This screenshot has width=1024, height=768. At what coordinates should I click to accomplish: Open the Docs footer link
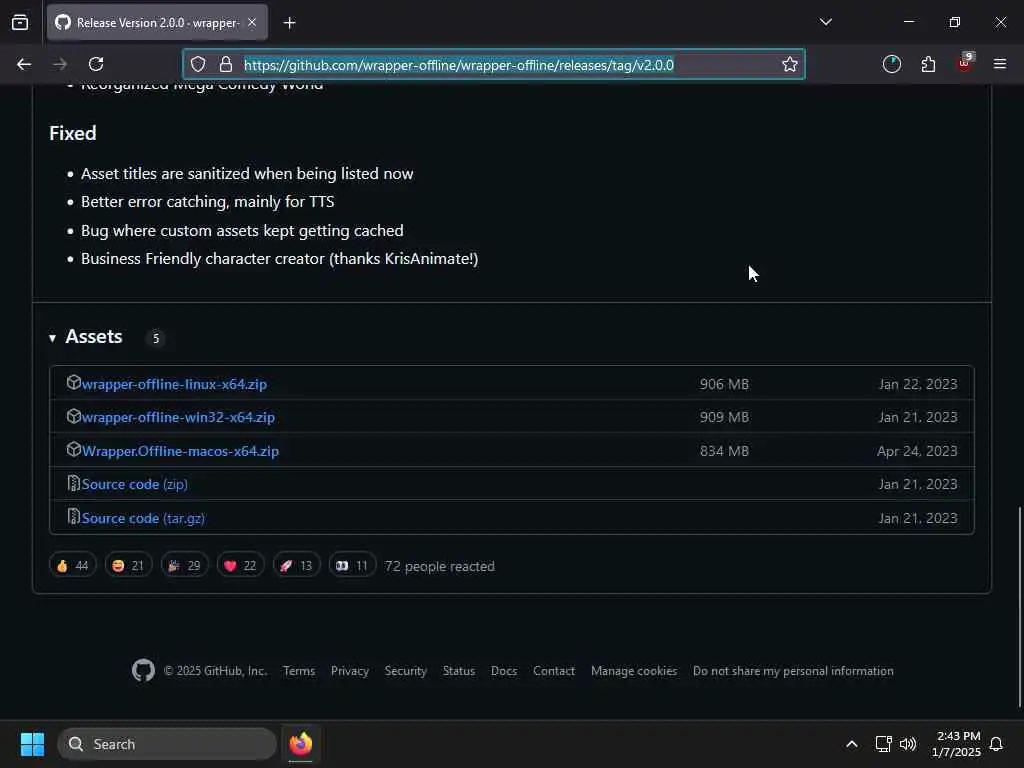click(504, 671)
